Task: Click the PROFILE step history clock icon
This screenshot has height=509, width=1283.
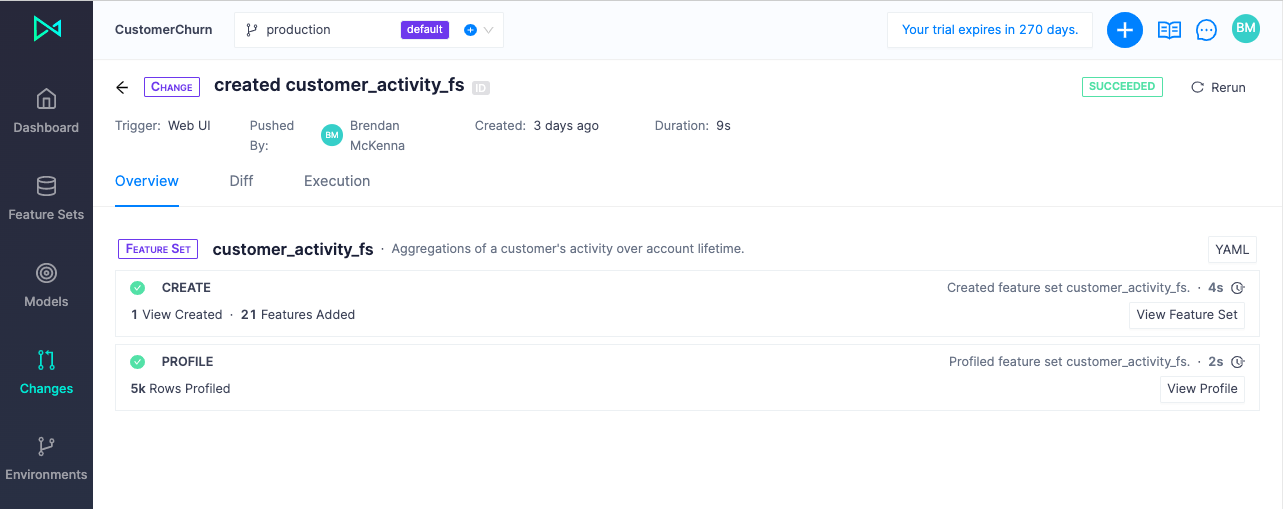Action: coord(1237,362)
